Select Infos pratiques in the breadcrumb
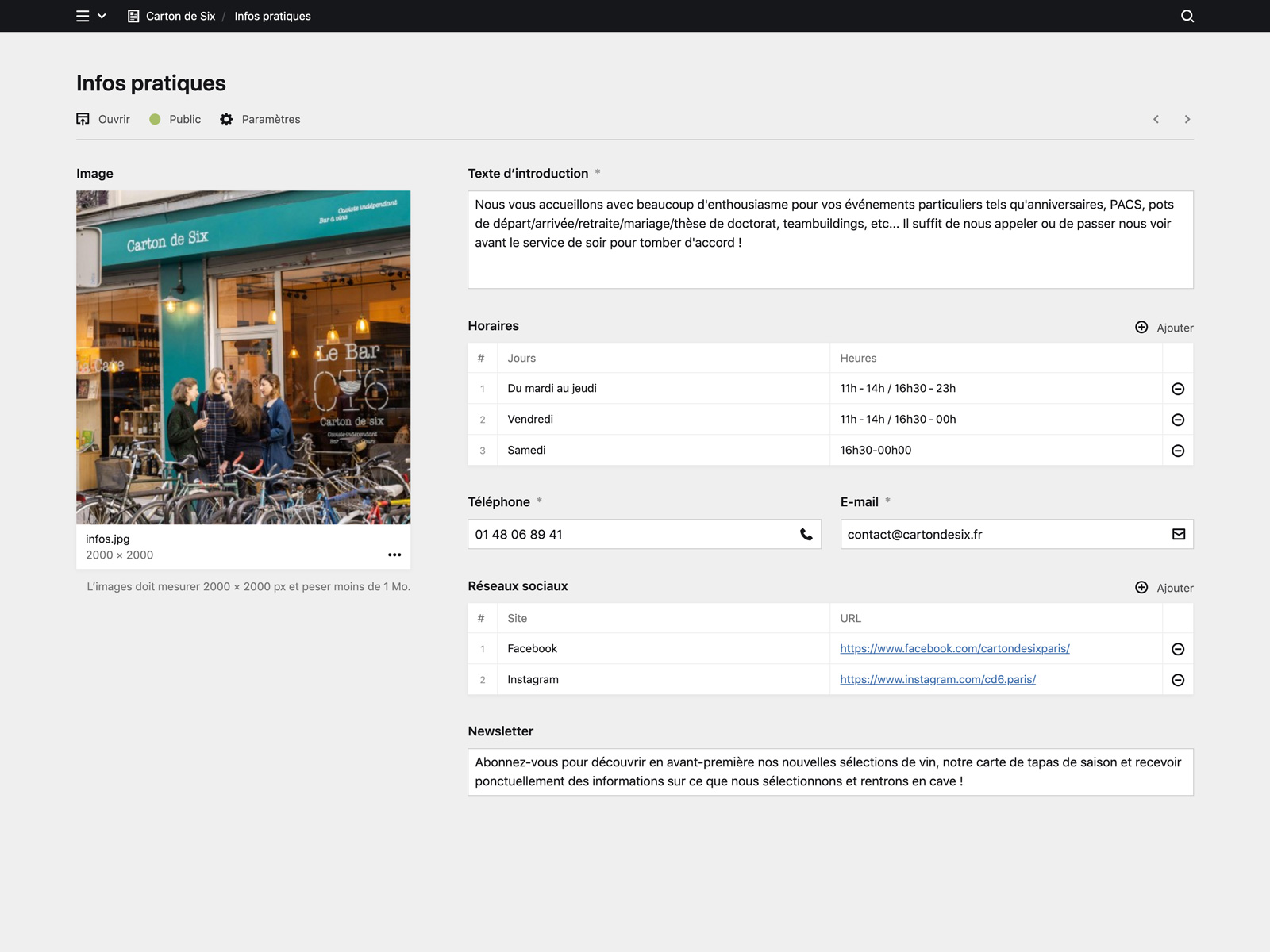 point(271,16)
